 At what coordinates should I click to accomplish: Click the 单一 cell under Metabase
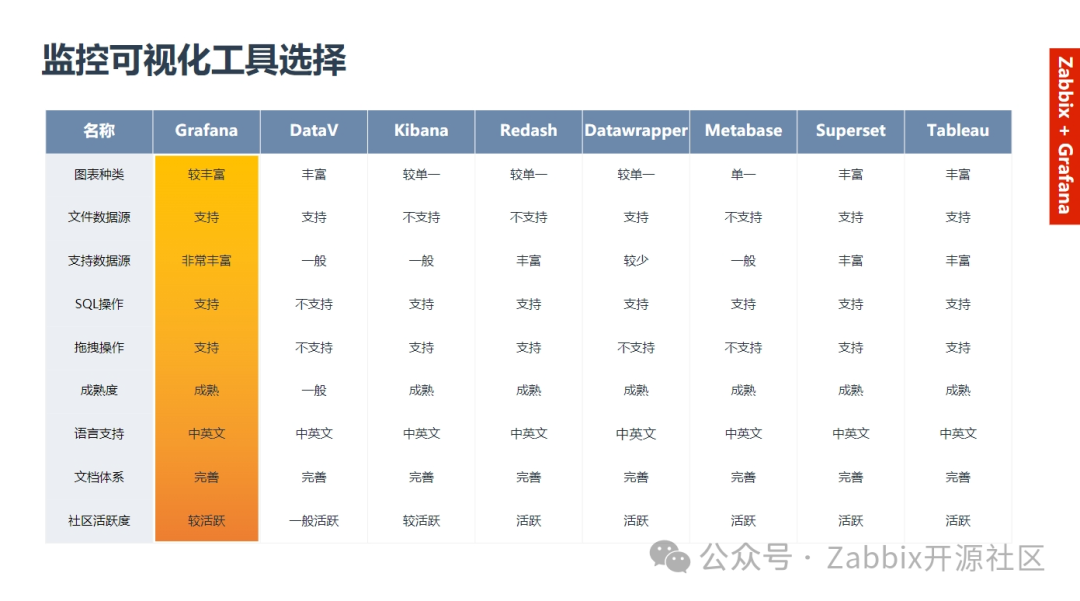click(743, 174)
